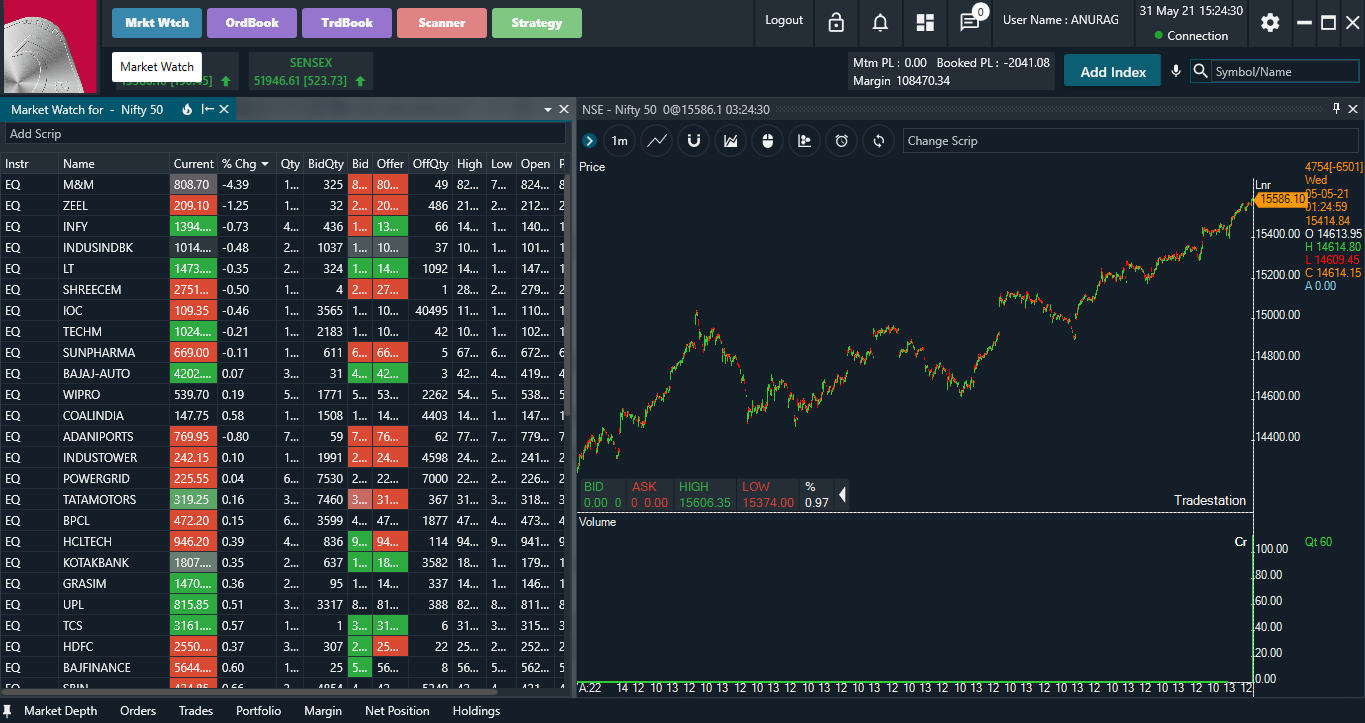Open the Net Position bottom tab
The width and height of the screenshot is (1365, 723).
[397, 711]
